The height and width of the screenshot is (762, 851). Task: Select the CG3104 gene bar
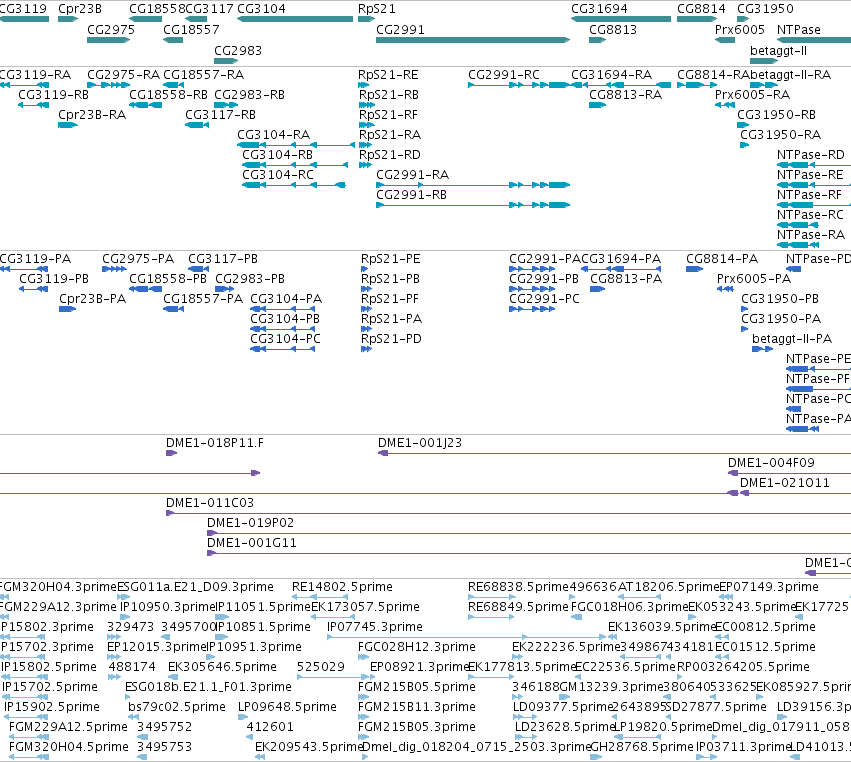[x=295, y=19]
